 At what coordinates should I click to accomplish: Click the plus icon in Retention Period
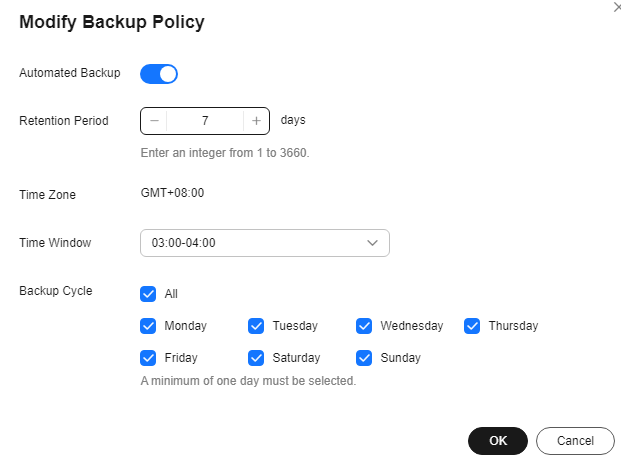pyautogui.click(x=256, y=121)
